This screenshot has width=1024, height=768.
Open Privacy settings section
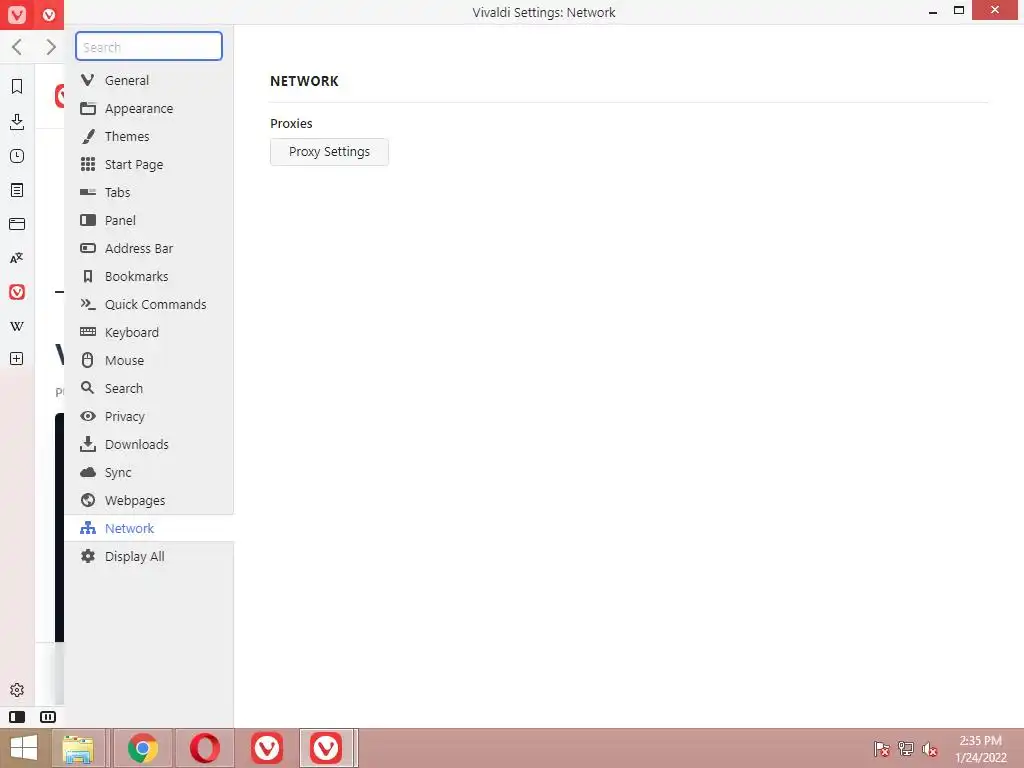tap(149, 417)
